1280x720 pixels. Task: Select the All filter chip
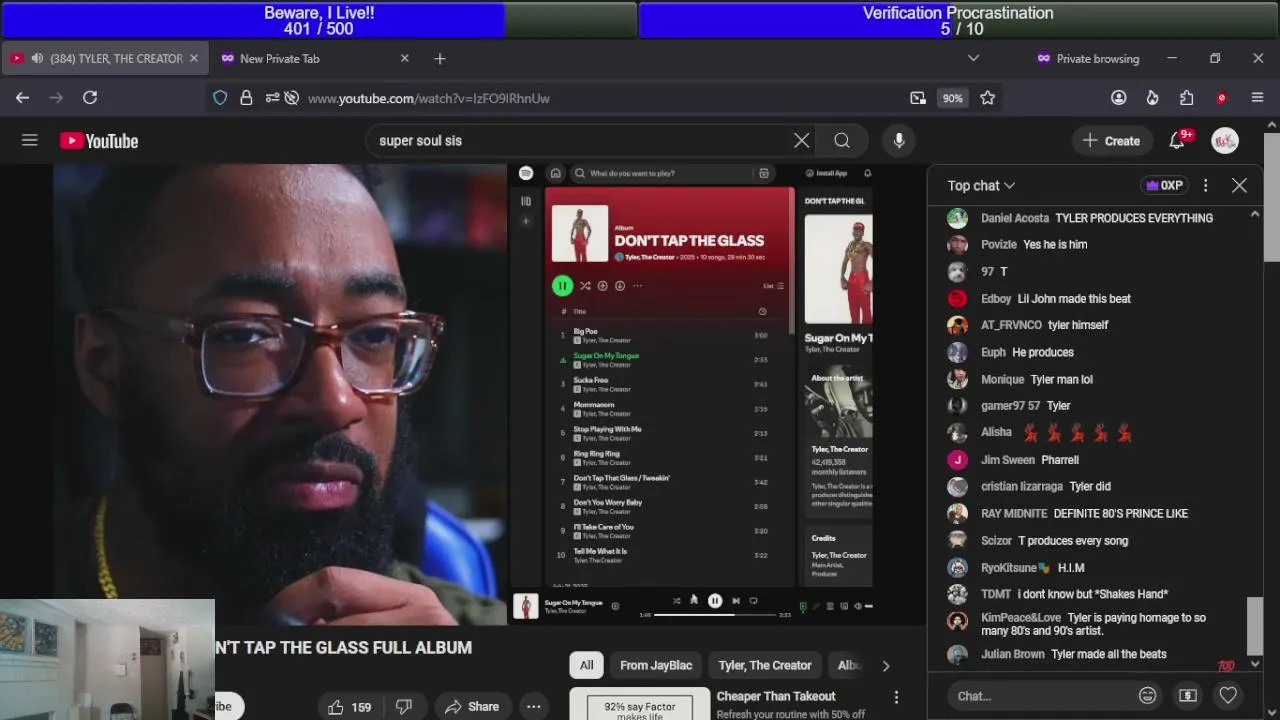tap(586, 665)
